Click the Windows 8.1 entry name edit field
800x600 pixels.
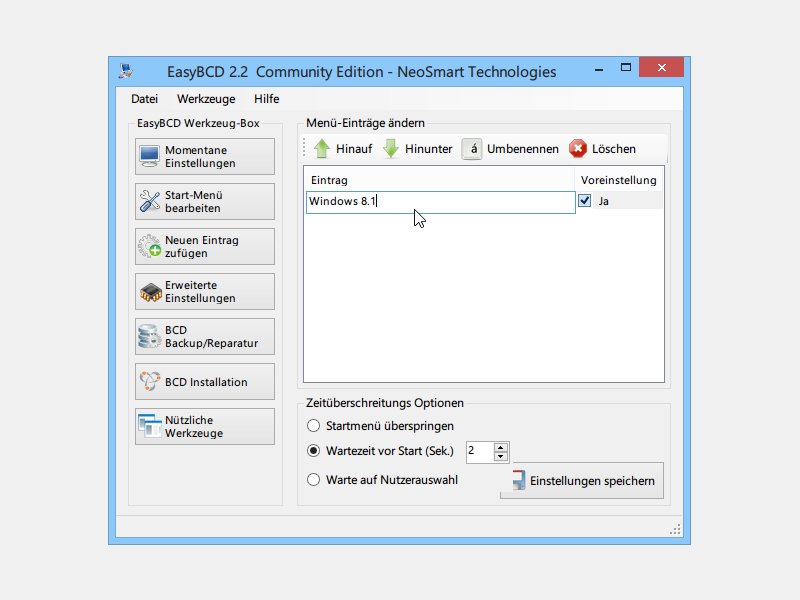[441, 202]
